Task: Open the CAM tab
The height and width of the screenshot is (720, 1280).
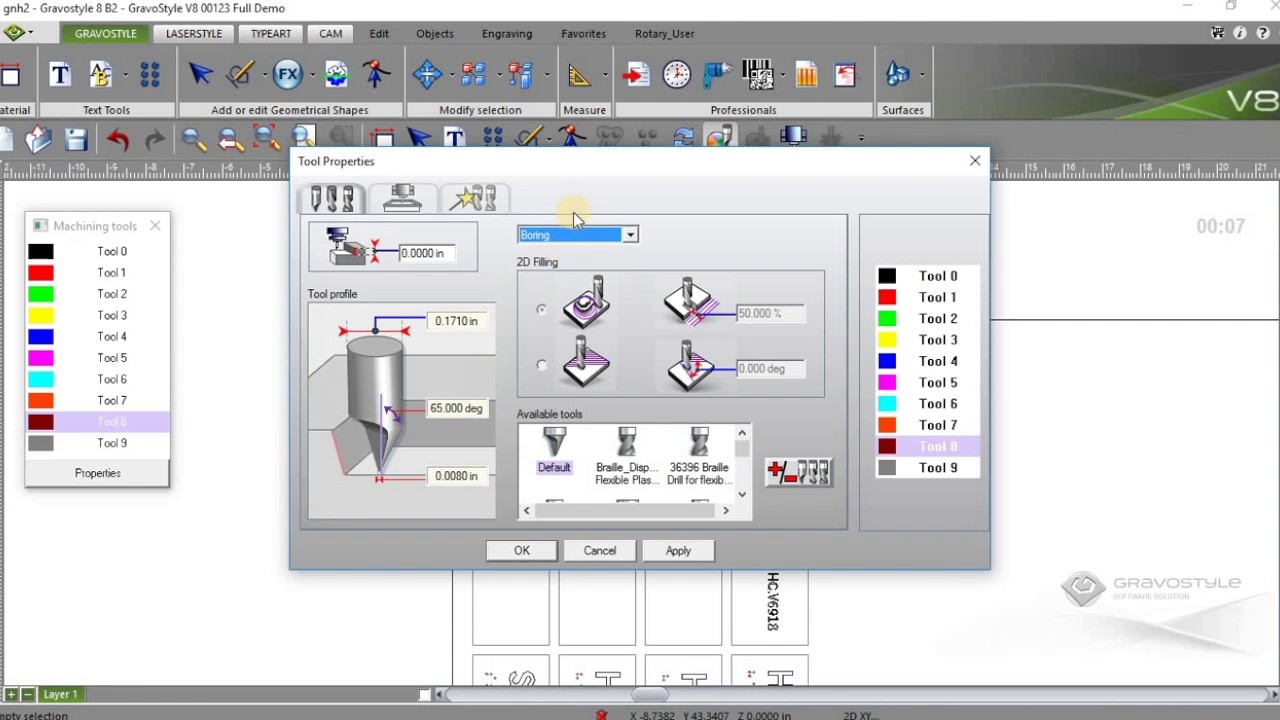Action: pos(331,33)
